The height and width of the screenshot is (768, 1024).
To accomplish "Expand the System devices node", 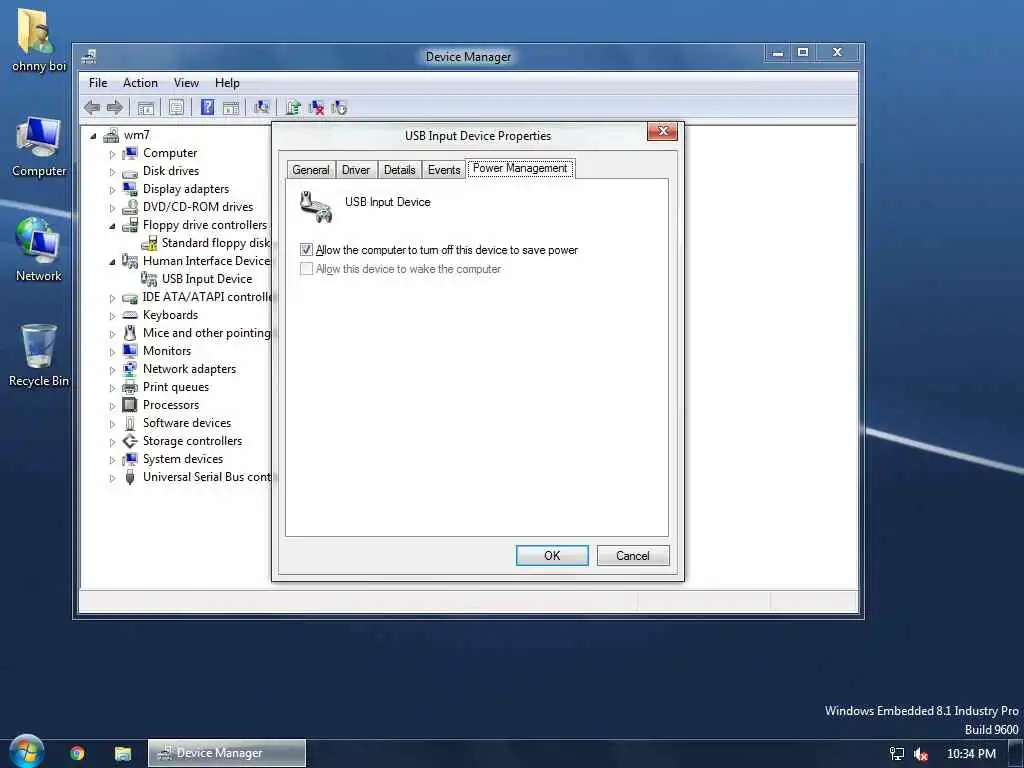I will point(112,460).
